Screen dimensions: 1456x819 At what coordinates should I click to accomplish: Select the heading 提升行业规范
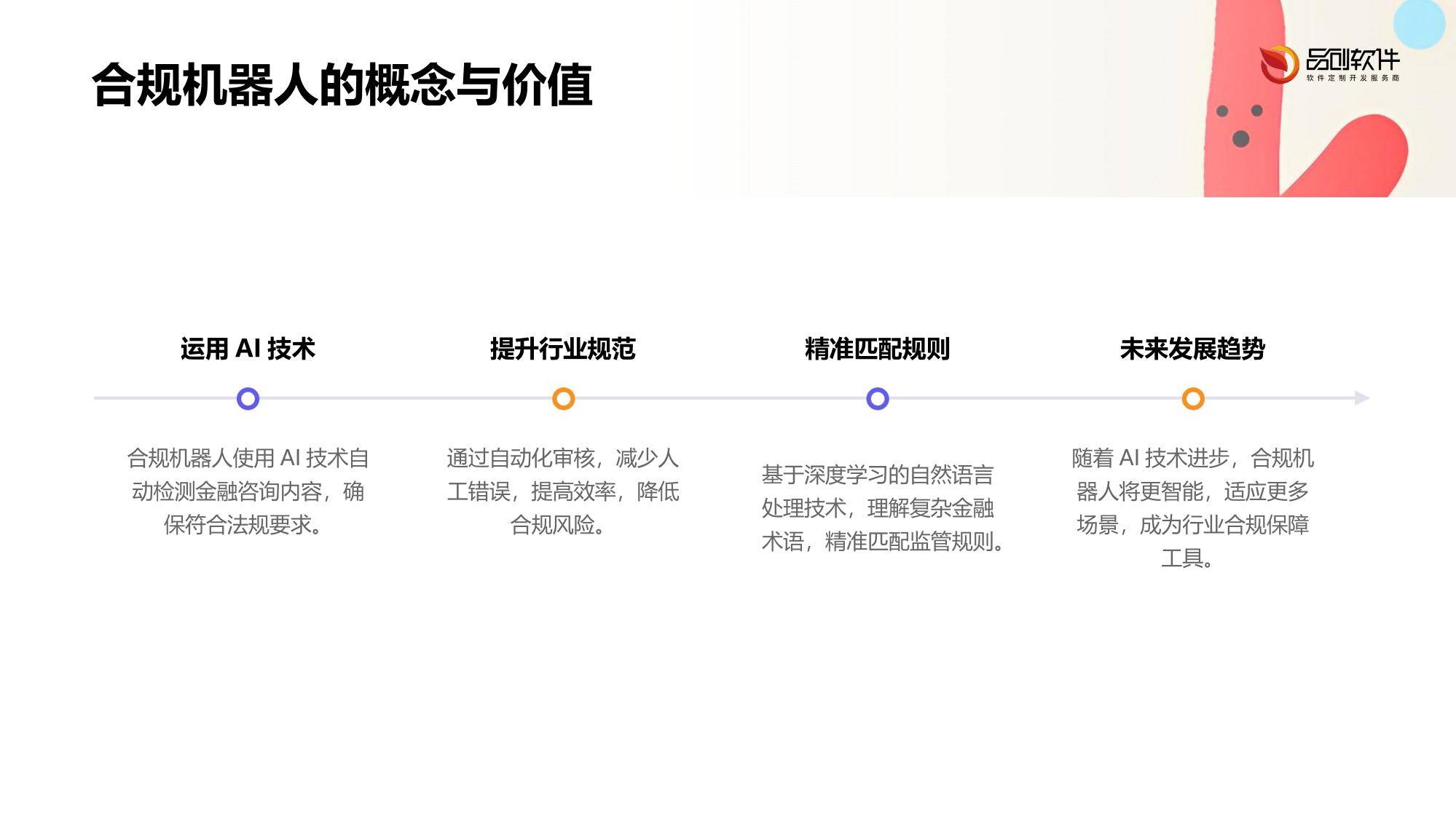tap(563, 349)
